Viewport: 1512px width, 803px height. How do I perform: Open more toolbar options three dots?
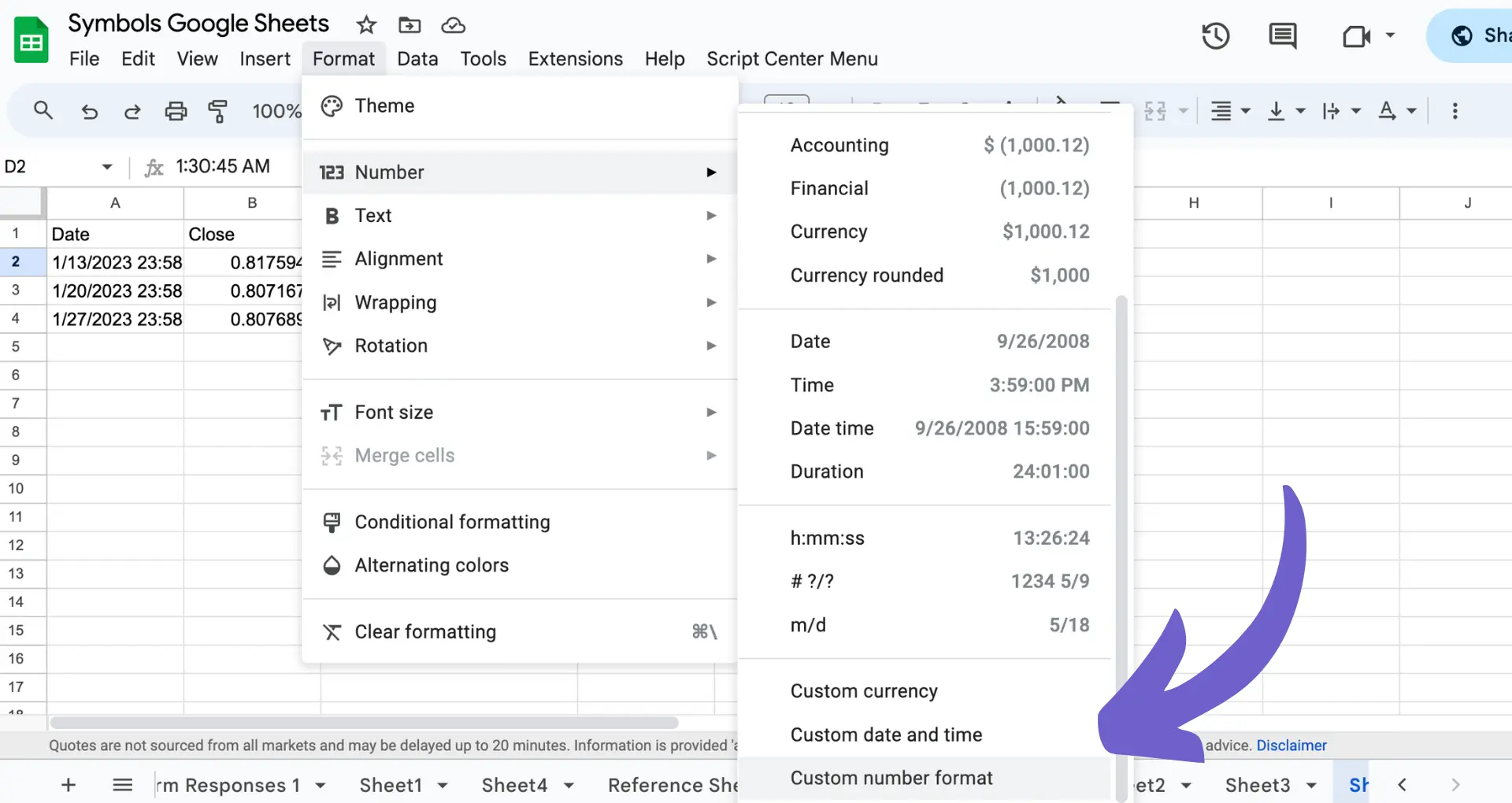1455,111
